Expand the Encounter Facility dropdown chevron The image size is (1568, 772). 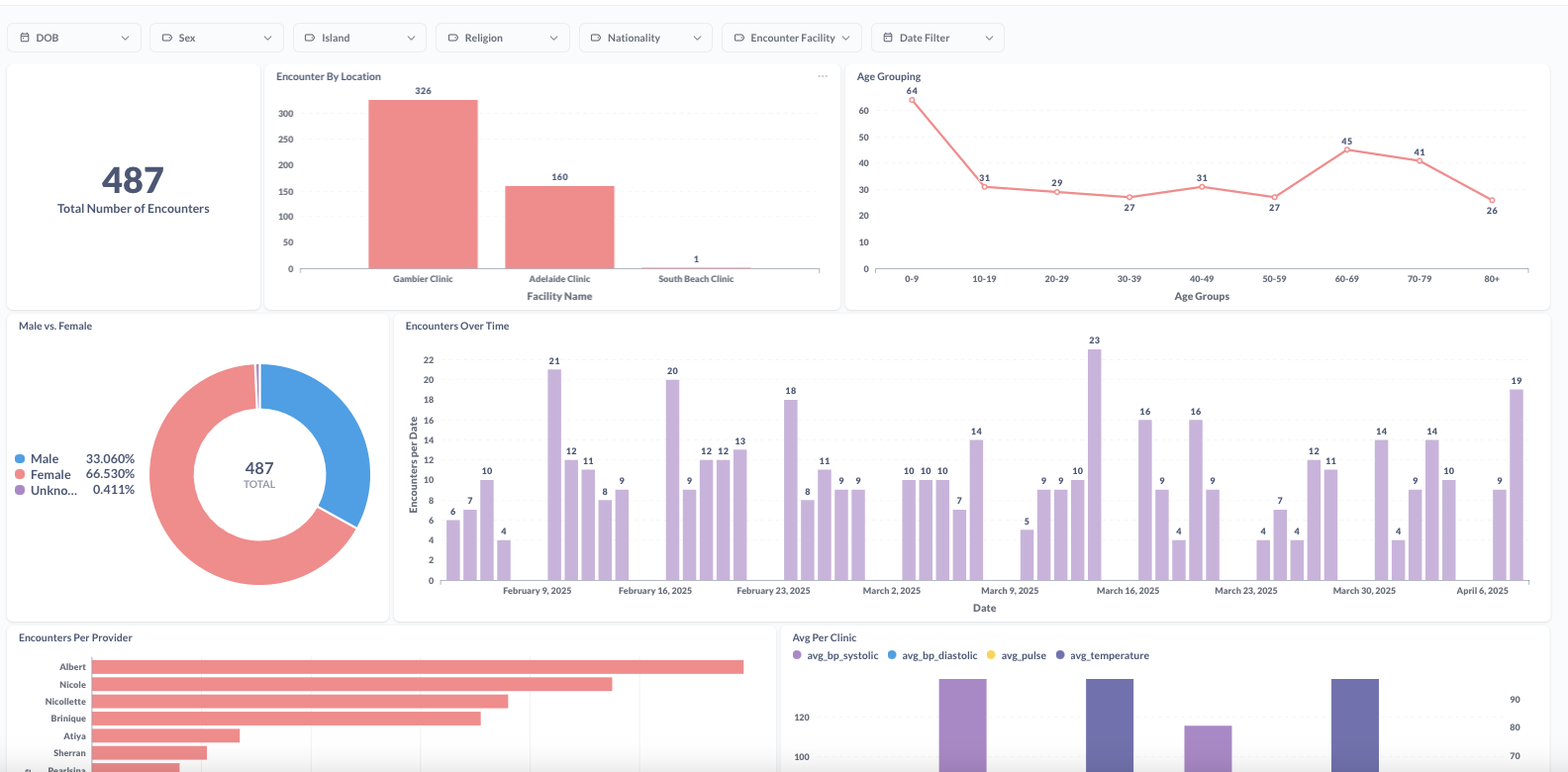point(845,38)
